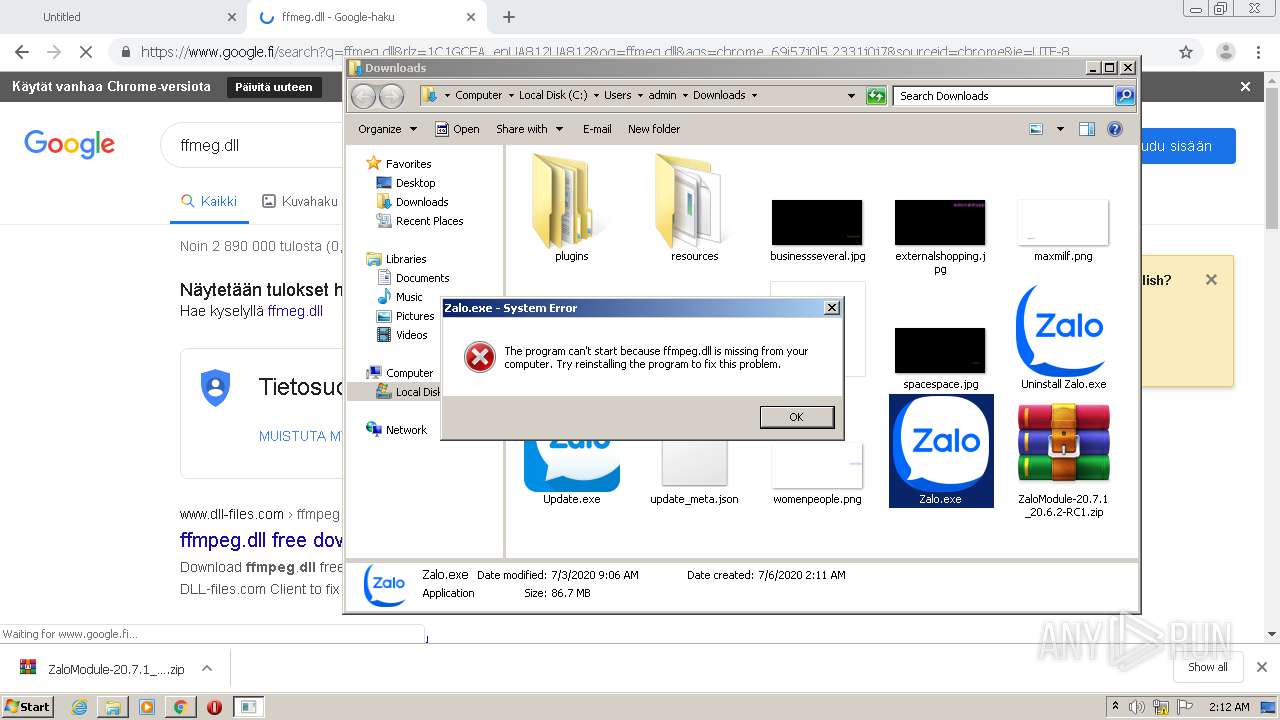Open Kuvahaku tab in Google results

pyautogui.click(x=300, y=201)
